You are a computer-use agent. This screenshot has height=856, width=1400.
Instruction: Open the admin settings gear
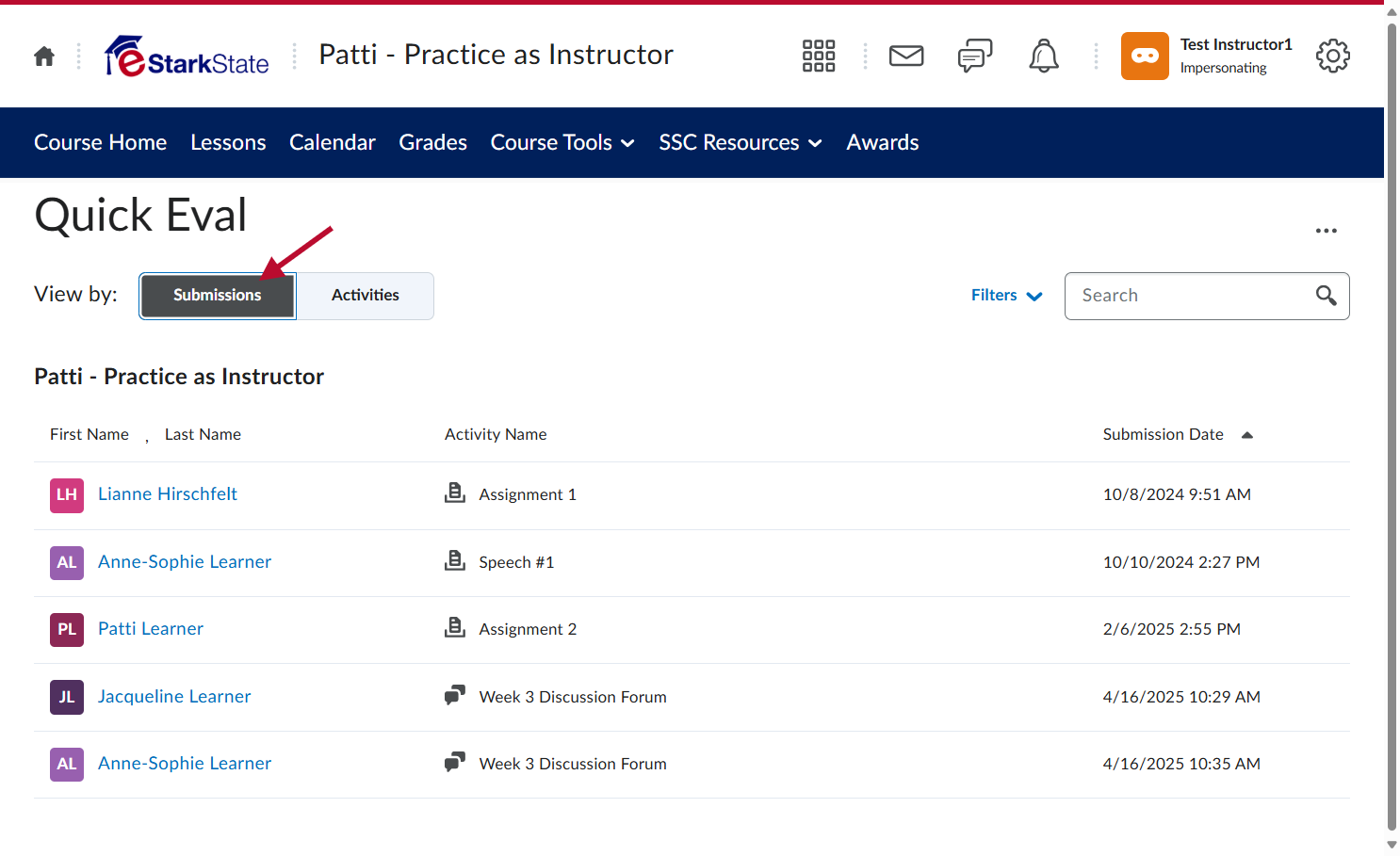click(1333, 57)
